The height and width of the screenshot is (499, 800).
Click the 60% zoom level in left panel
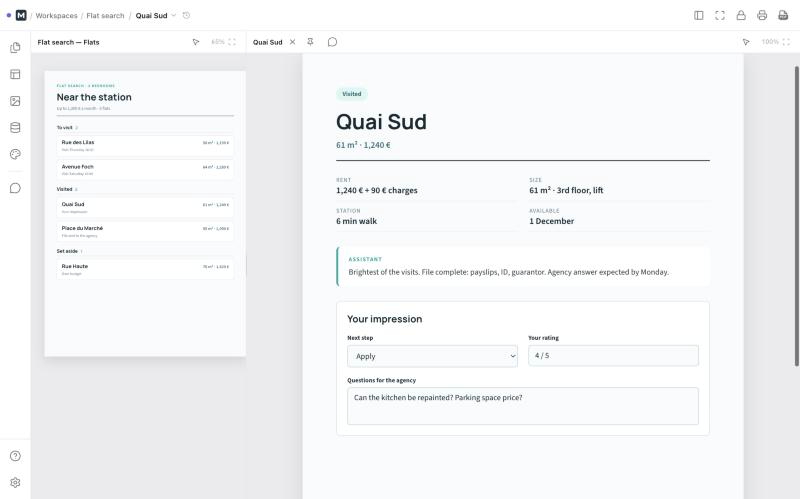[218, 42]
